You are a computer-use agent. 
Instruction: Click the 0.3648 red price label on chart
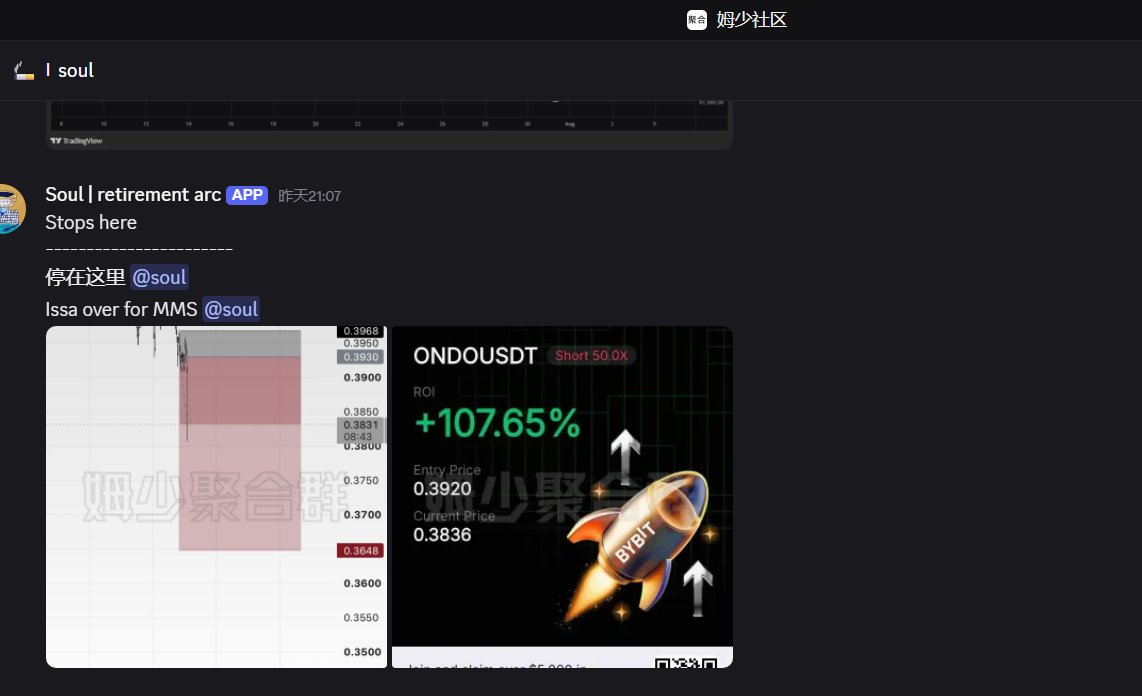361,550
